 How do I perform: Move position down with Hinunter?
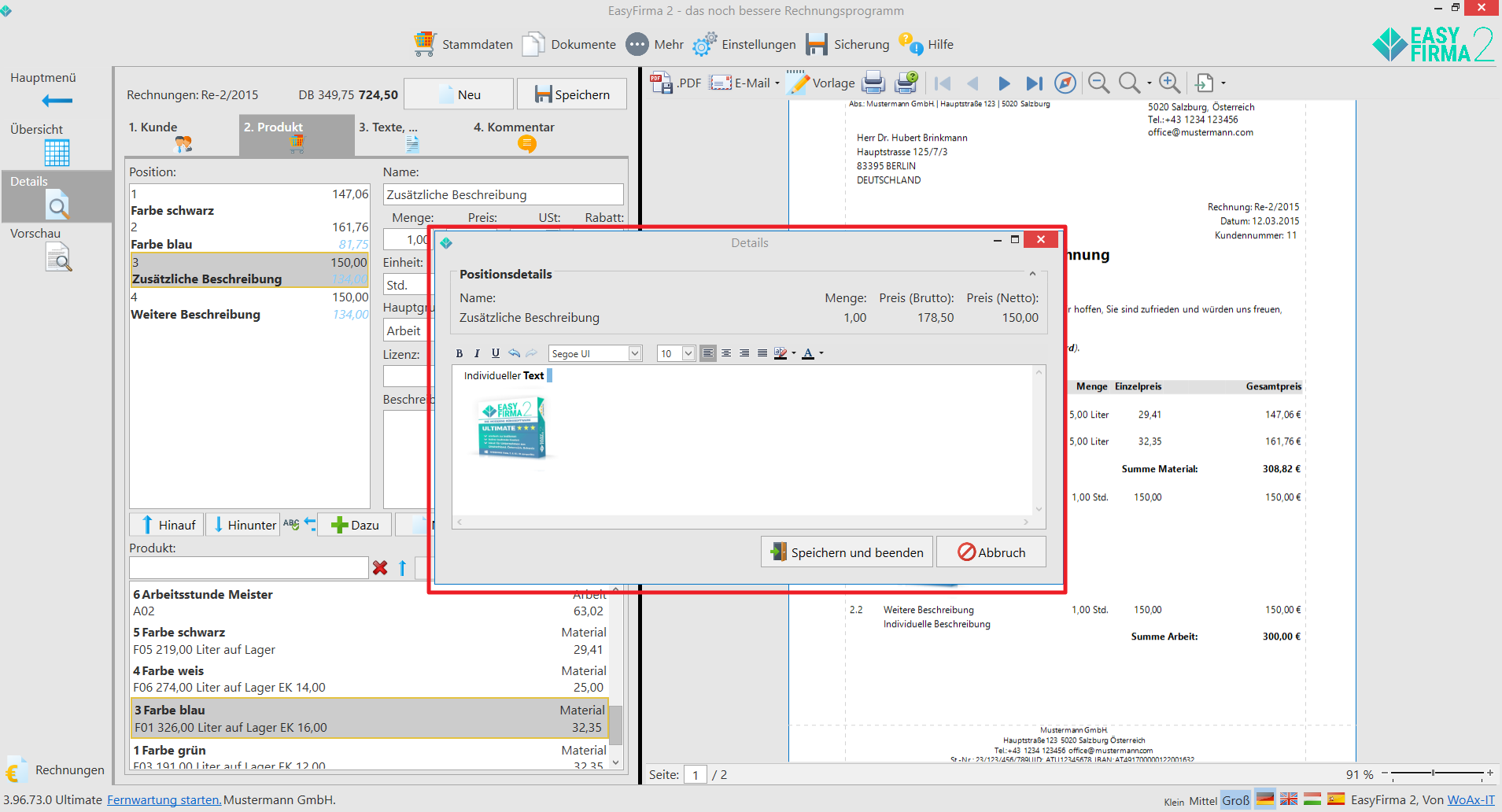click(242, 525)
